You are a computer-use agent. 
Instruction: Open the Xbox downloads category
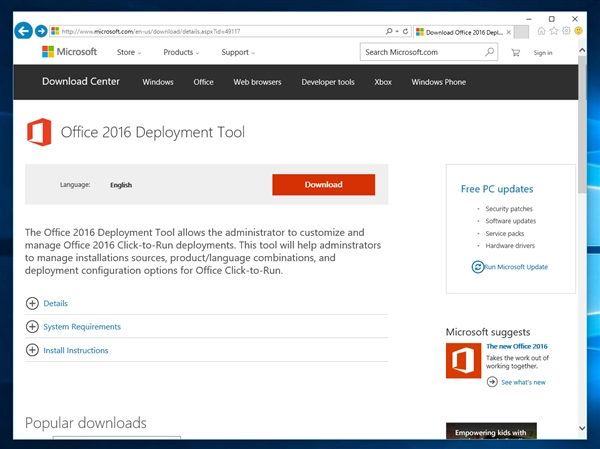(383, 82)
